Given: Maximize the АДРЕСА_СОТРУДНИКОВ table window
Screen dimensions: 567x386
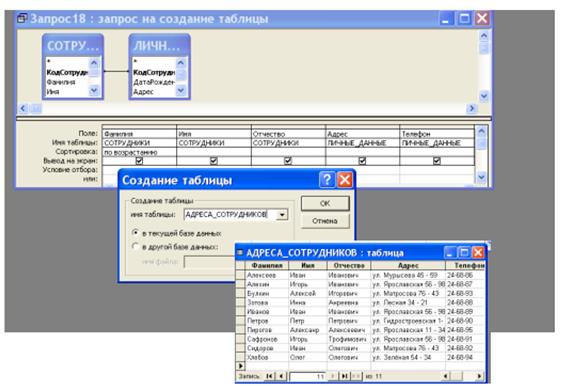Looking at the screenshot, I should coord(464,252).
